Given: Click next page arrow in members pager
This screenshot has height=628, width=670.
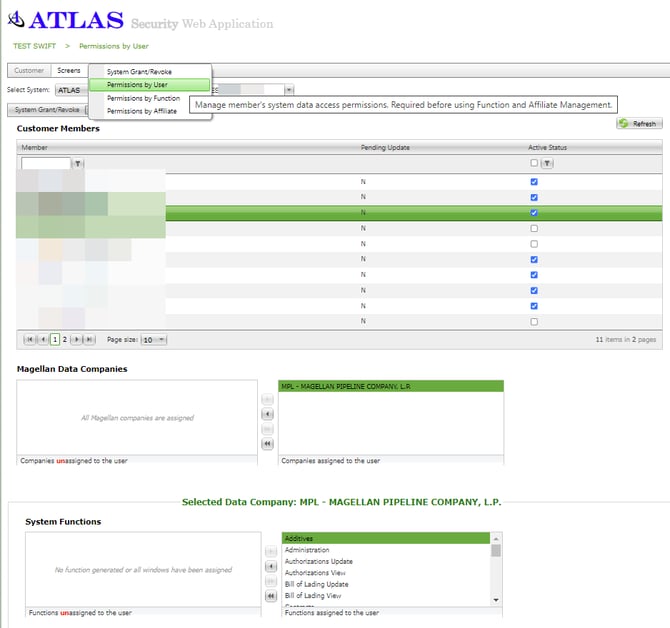Looking at the screenshot, I should tap(77, 340).
